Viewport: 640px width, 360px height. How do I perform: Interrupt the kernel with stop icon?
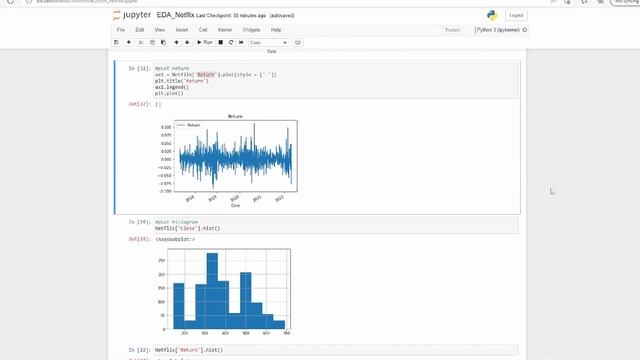(220, 42)
